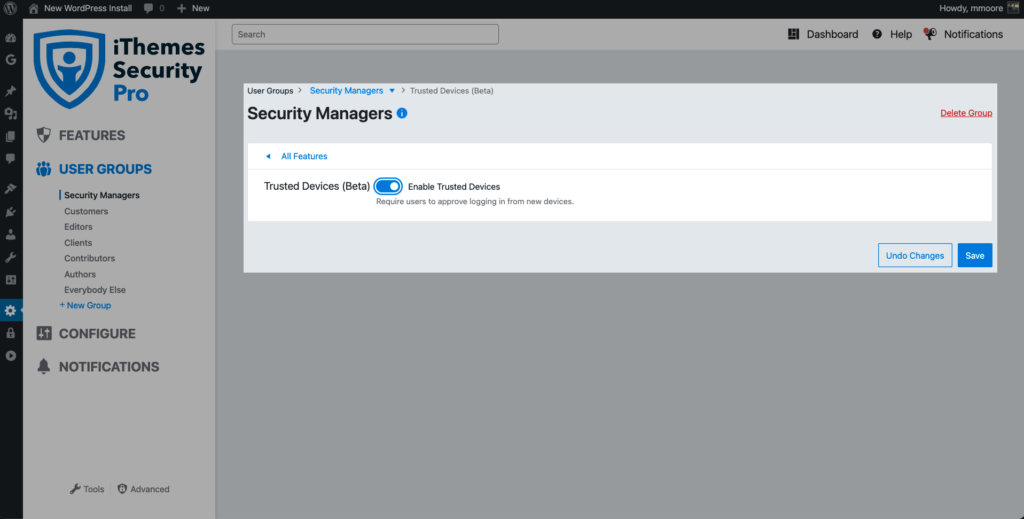
Task: Select the Features shield icon
Action: 44,135
